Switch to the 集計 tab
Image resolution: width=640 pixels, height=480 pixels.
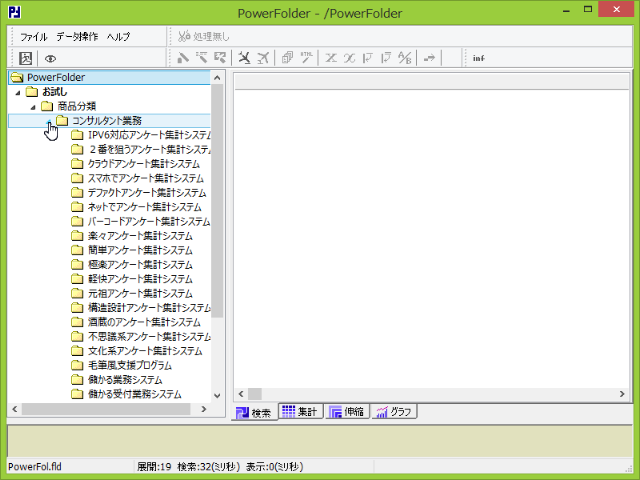[301, 411]
